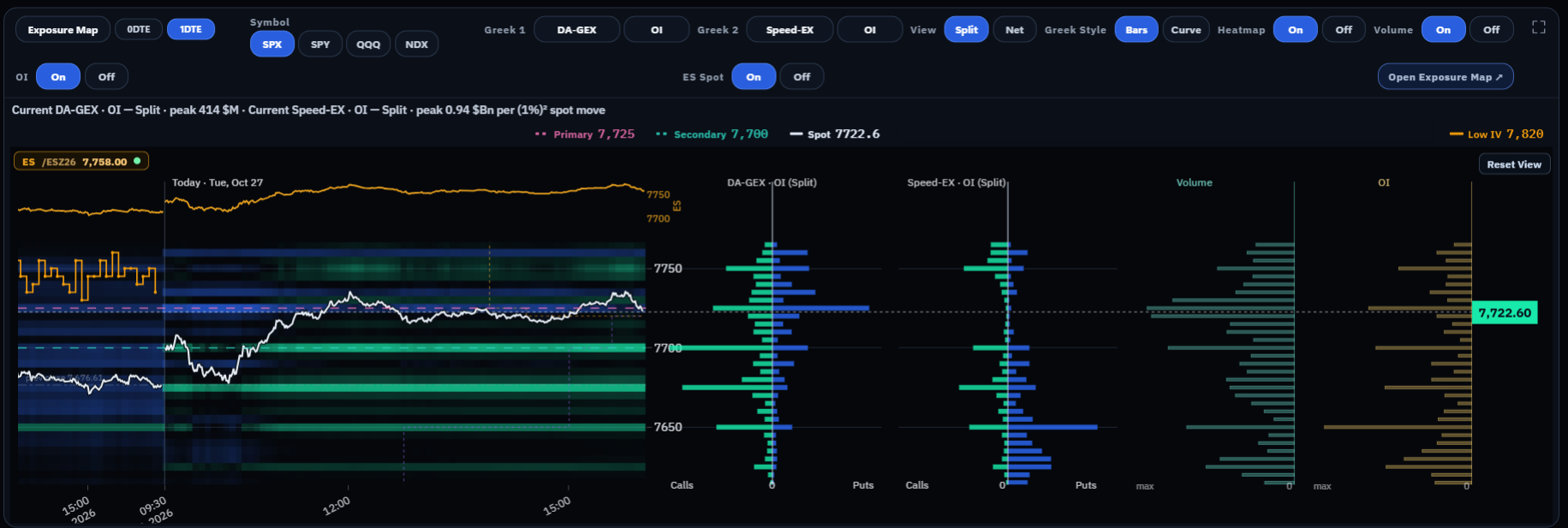Turn Volume Off
The image size is (1568, 528).
1492,30
